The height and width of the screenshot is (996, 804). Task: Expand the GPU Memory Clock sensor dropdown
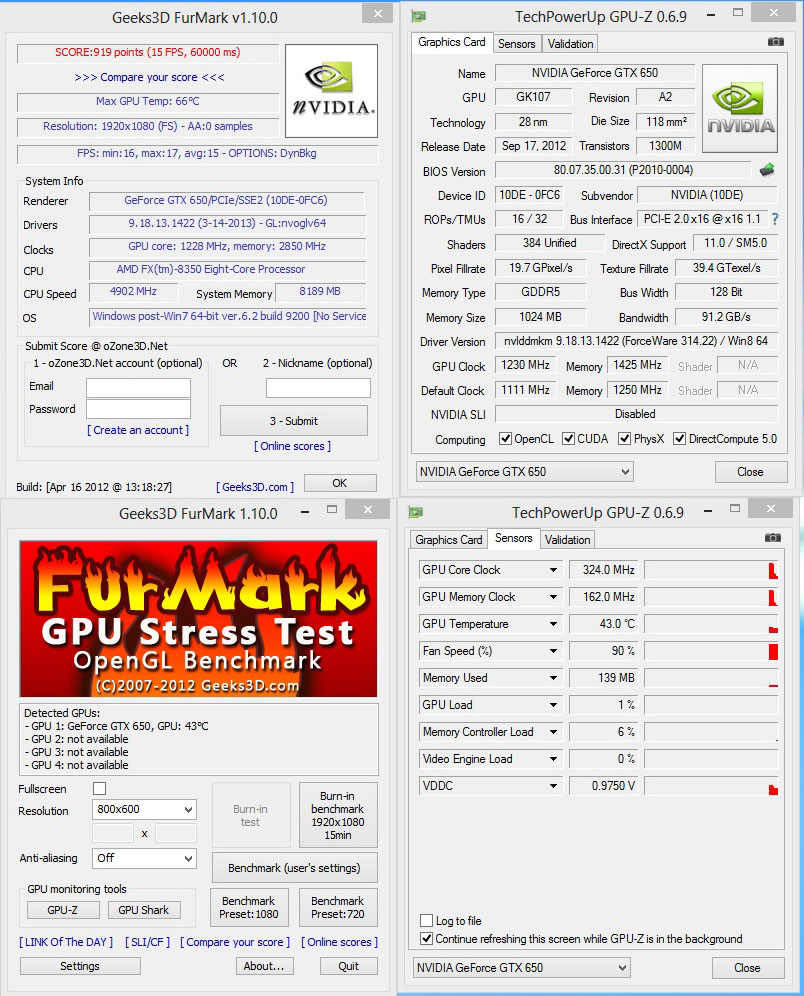[x=553, y=597]
